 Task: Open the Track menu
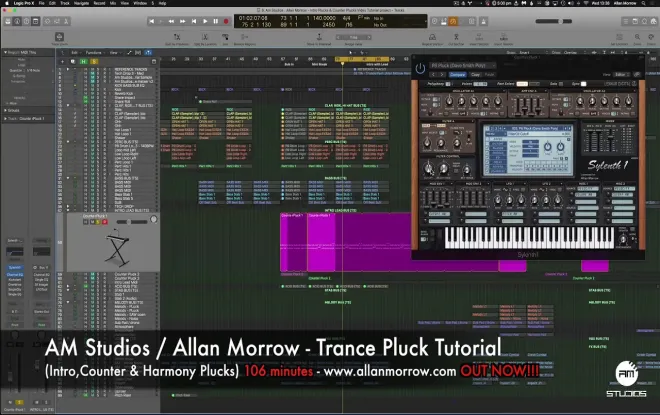tap(65, 3)
